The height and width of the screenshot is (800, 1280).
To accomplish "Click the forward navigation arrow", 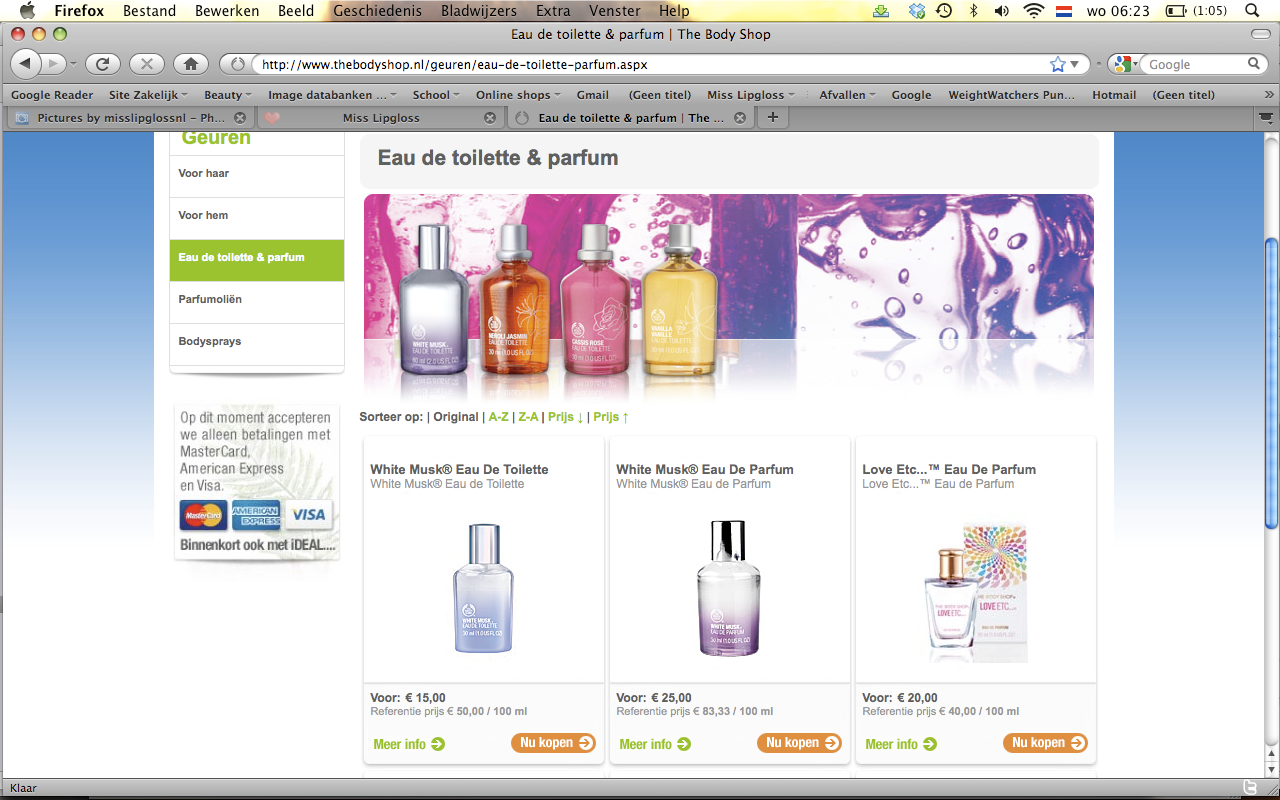I will [x=53, y=64].
